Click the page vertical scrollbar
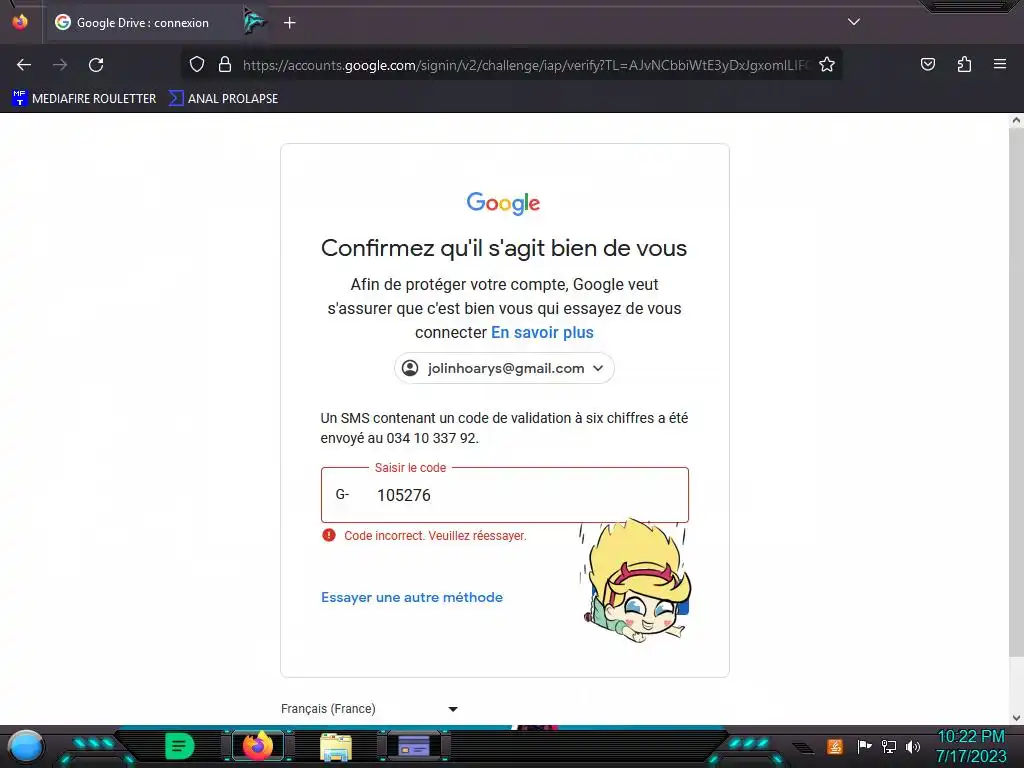The image size is (1024, 768). (x=1016, y=392)
